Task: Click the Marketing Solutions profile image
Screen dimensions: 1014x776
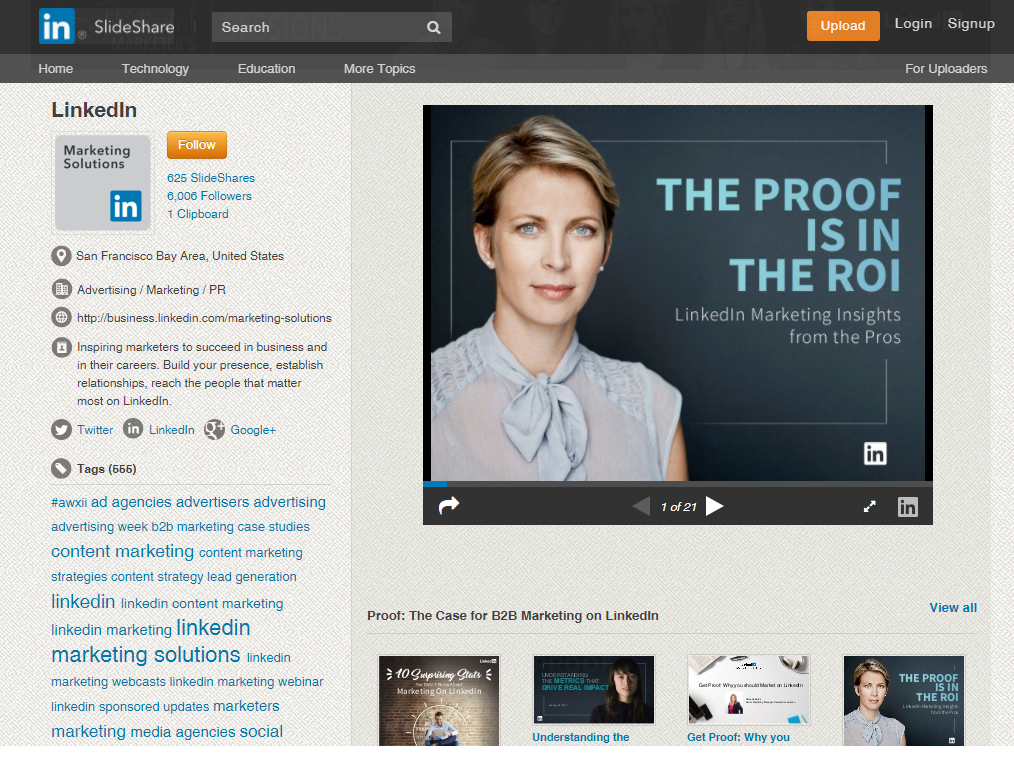Action: pyautogui.click(x=103, y=182)
